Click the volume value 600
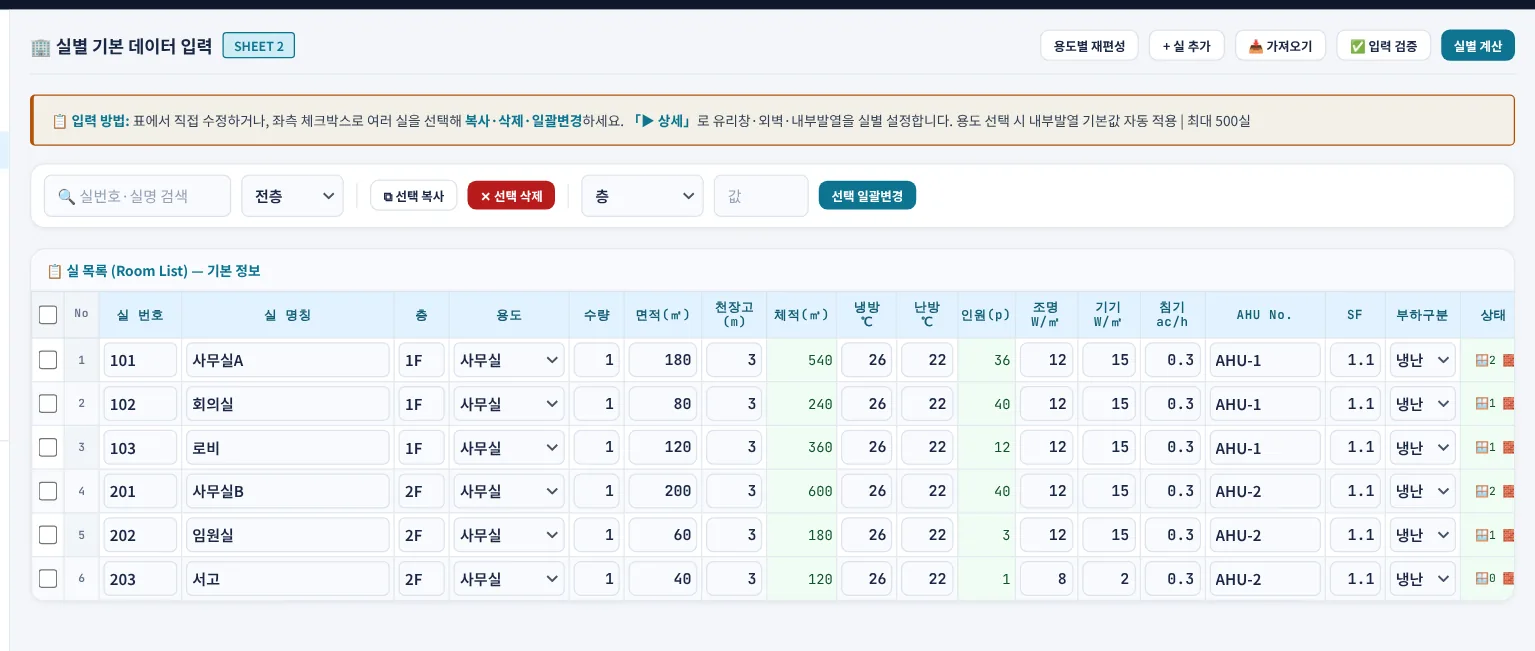 tap(820, 491)
